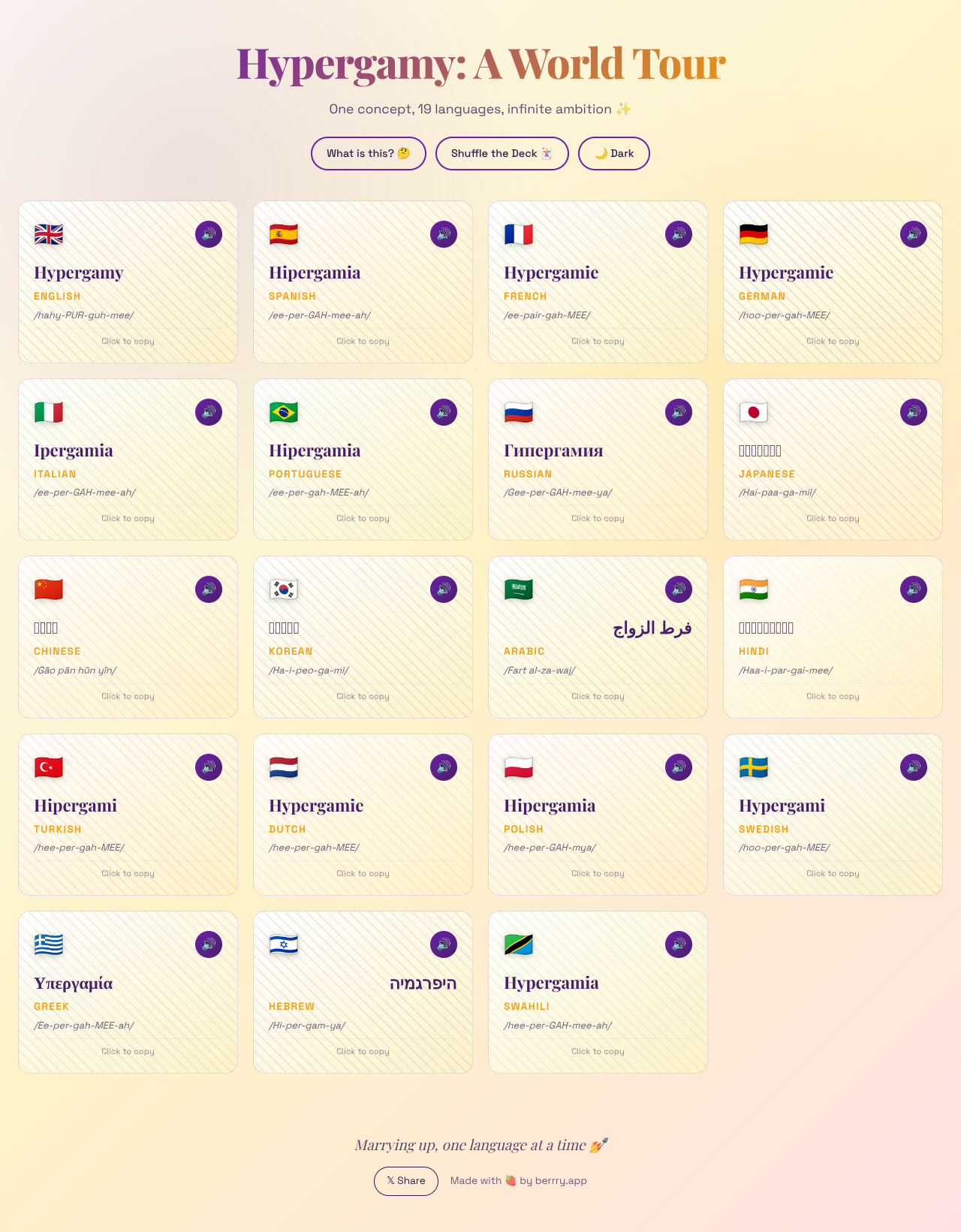961x1232 pixels.
Task: Play pronunciation audio on the Spanish card
Action: (x=443, y=233)
